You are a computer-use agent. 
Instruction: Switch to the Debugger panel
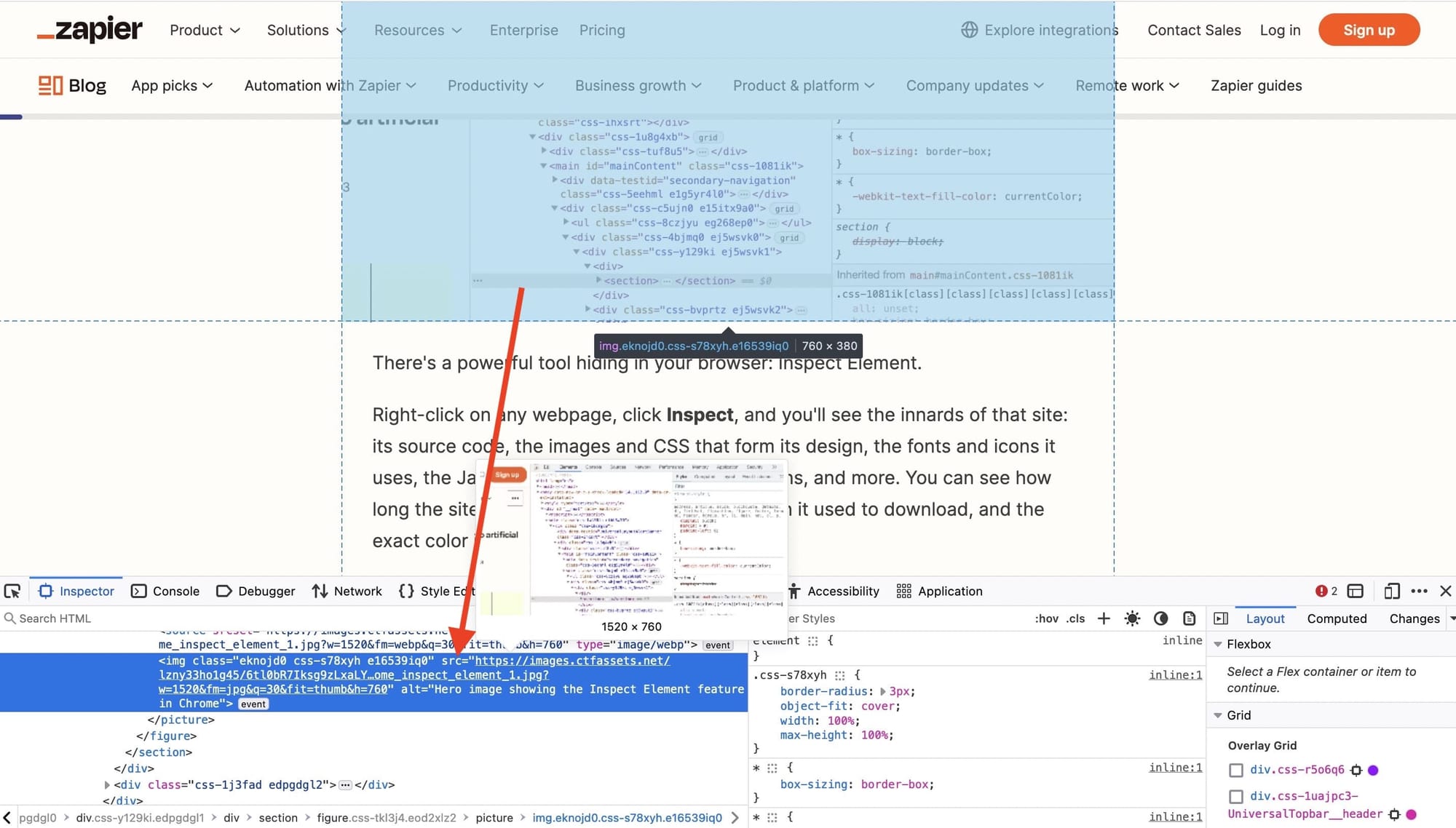266,591
